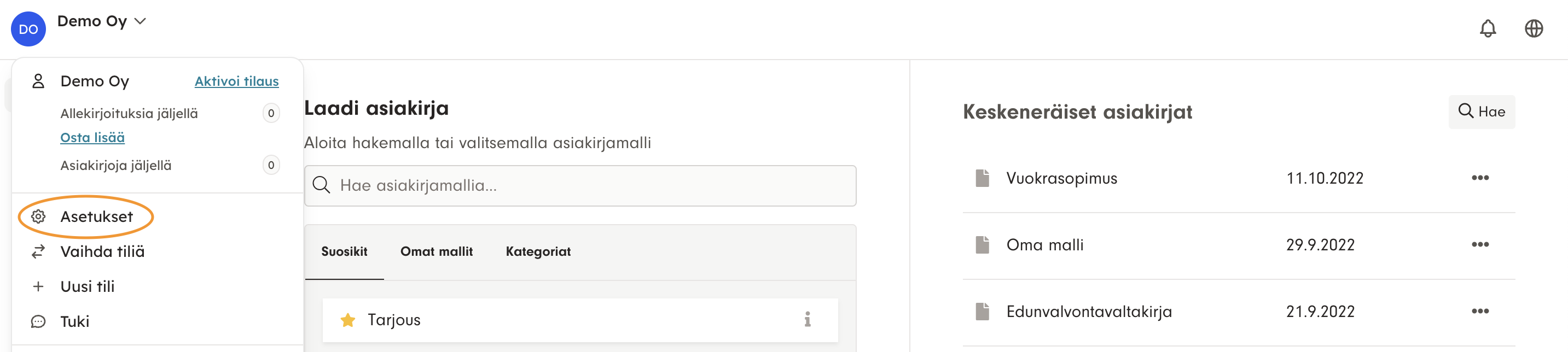Click the Osta lisää link
The image size is (1568, 352).
coord(92,138)
